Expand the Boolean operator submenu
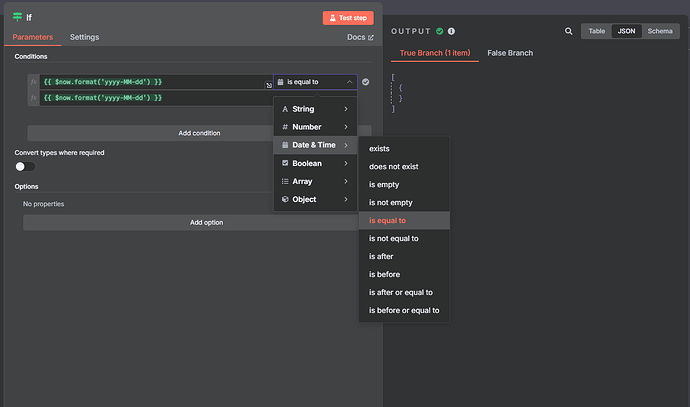Image resolution: width=690 pixels, height=407 pixels. tap(315, 163)
